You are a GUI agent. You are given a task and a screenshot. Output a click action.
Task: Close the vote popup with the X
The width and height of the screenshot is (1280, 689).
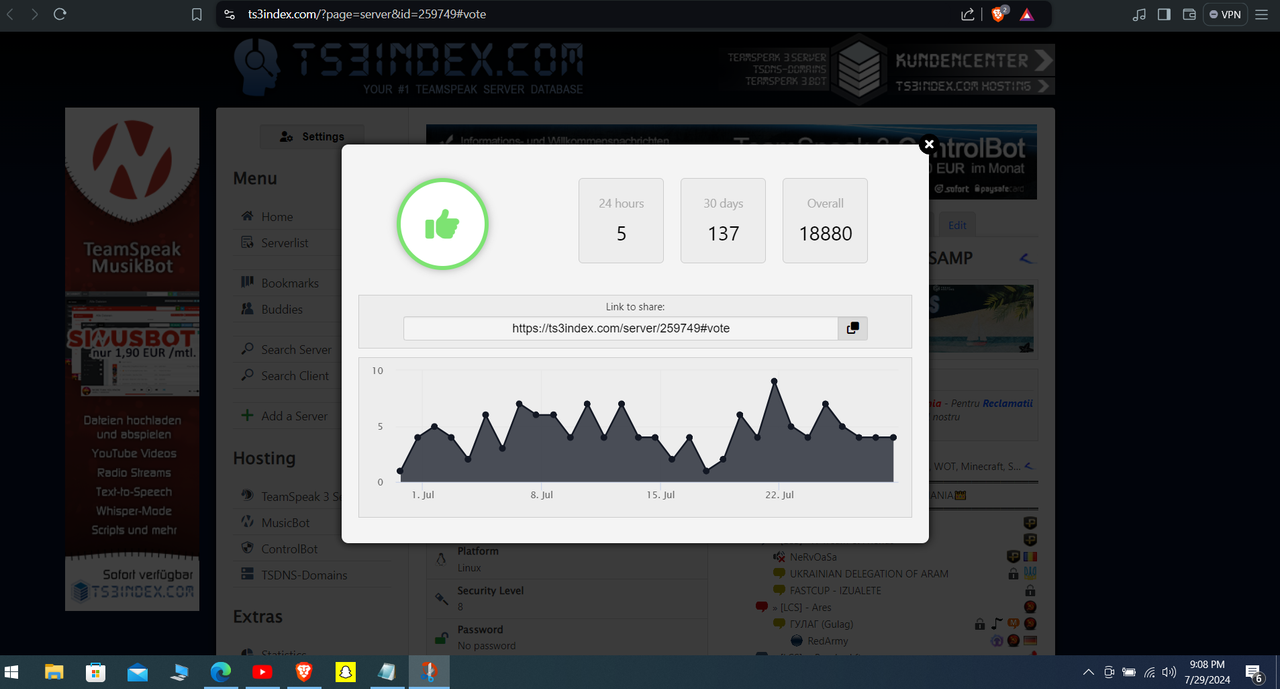coord(928,145)
